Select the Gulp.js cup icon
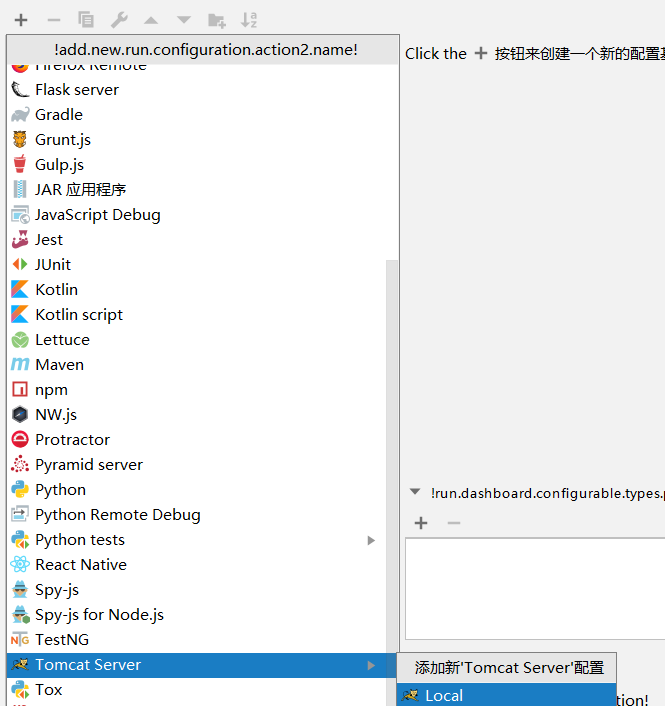The image size is (665, 706). (x=20, y=164)
